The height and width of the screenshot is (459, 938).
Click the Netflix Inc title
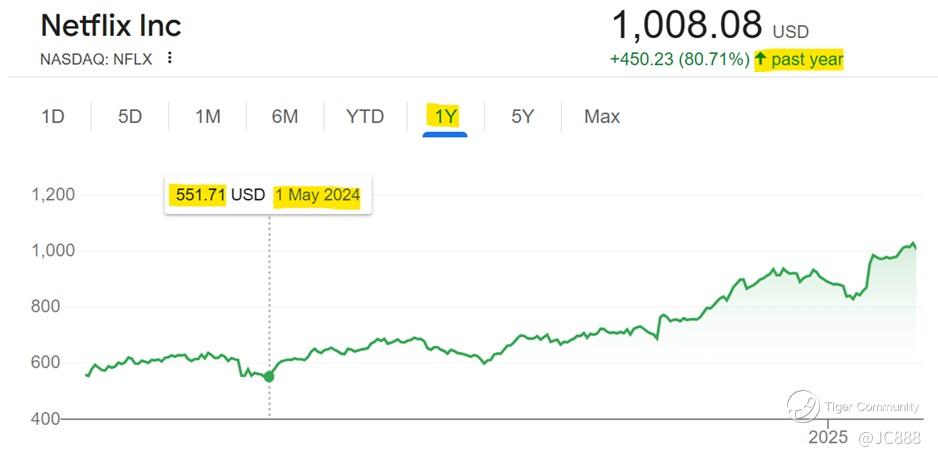111,26
